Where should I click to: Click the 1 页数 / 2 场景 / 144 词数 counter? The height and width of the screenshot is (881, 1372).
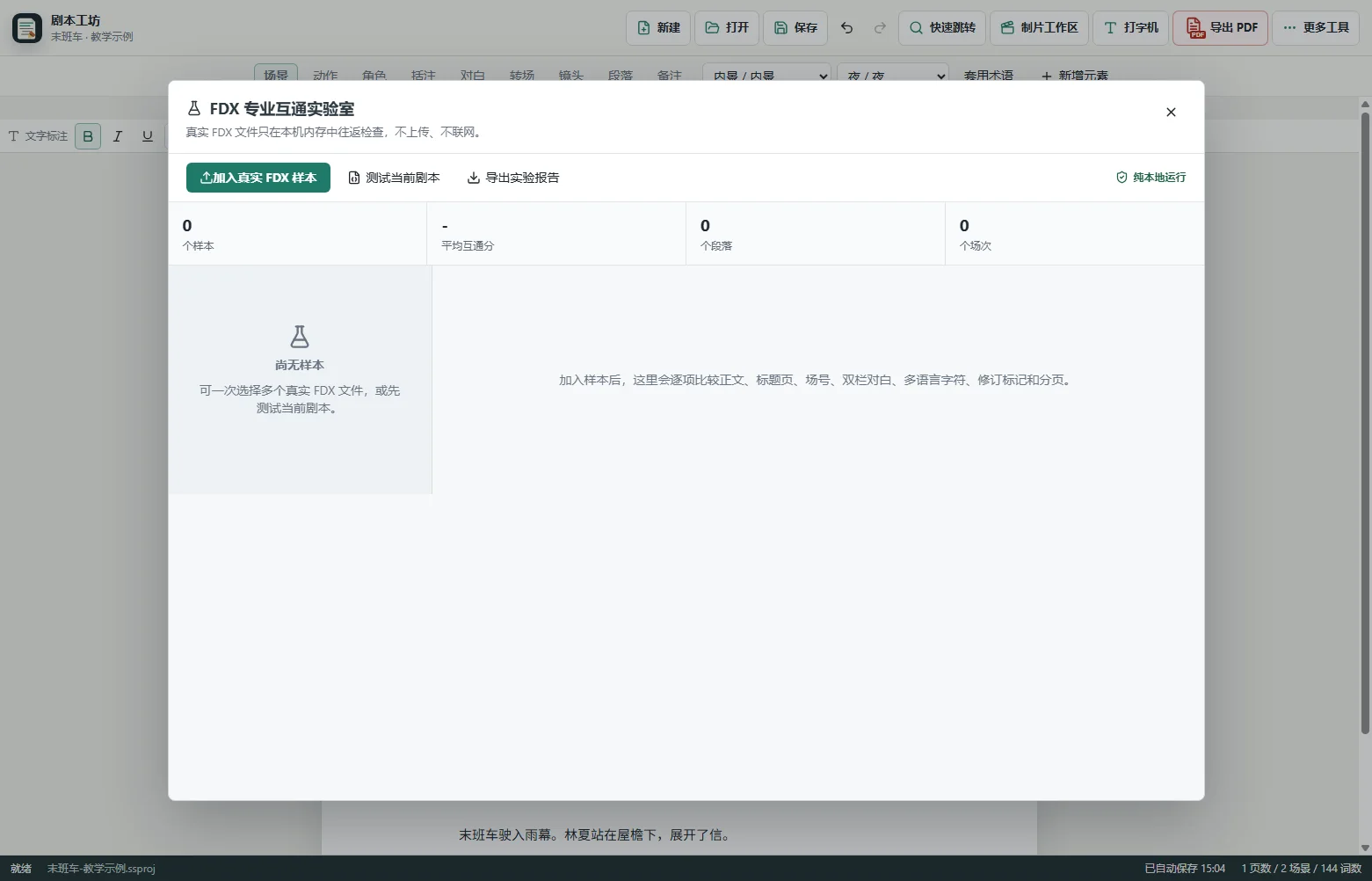click(x=1302, y=869)
